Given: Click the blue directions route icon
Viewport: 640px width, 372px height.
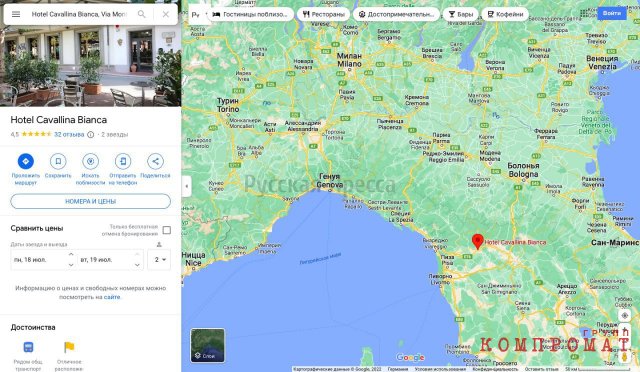Looking at the screenshot, I should [x=26, y=161].
